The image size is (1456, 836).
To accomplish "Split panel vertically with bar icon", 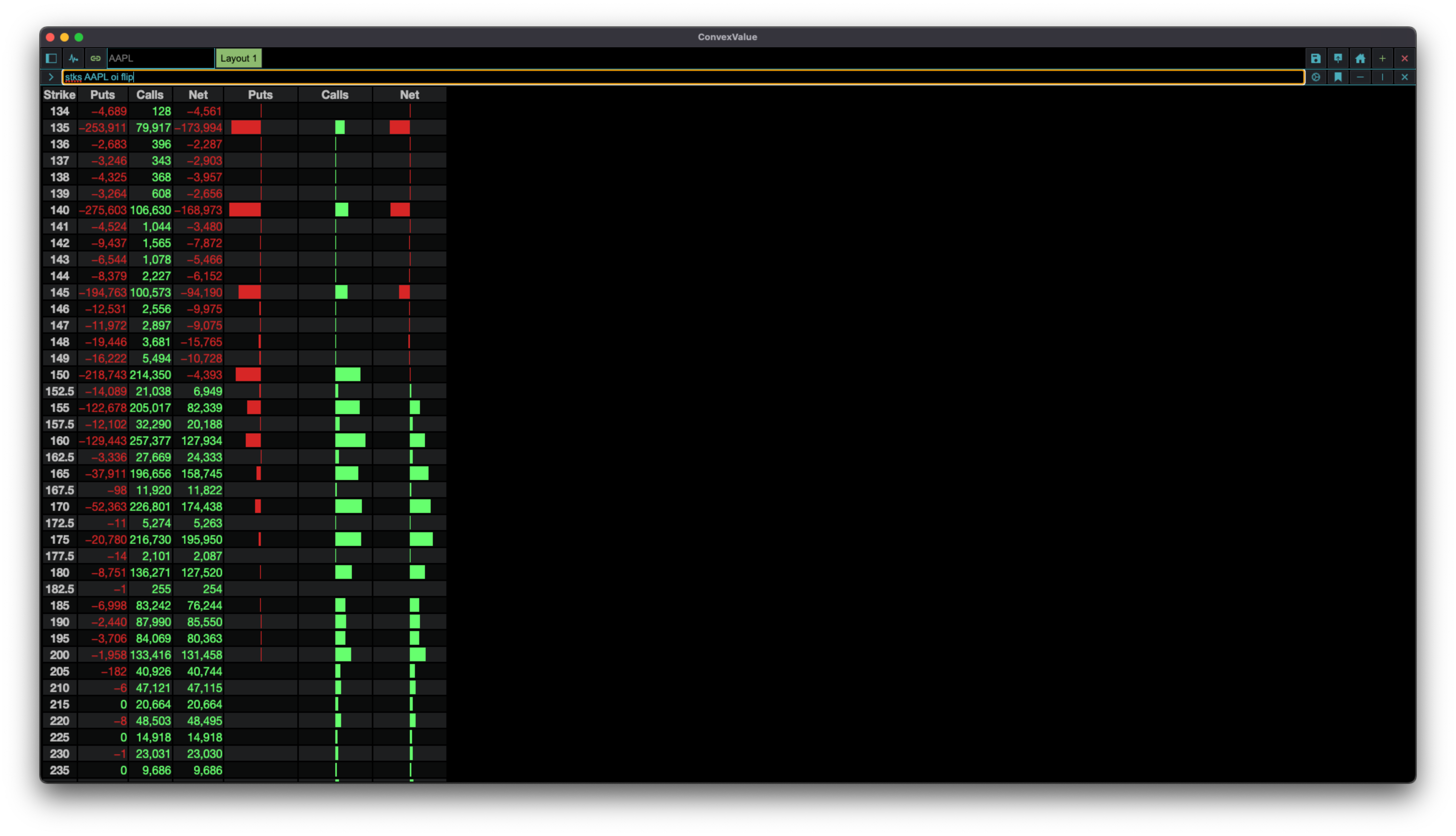I will [x=1383, y=77].
